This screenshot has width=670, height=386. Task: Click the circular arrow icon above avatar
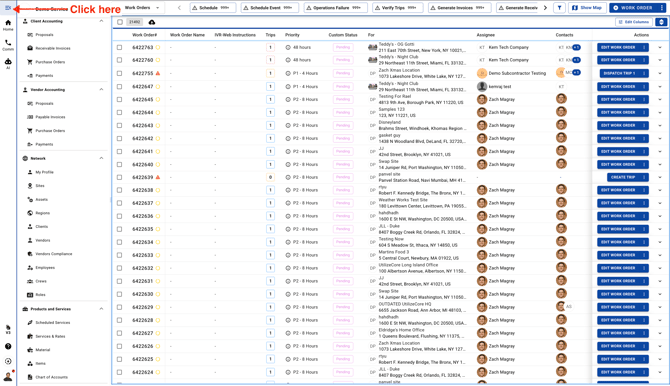pos(8,361)
